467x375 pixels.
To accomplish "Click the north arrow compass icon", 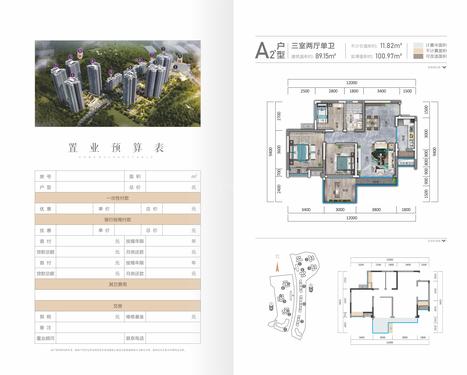I will point(277,263).
